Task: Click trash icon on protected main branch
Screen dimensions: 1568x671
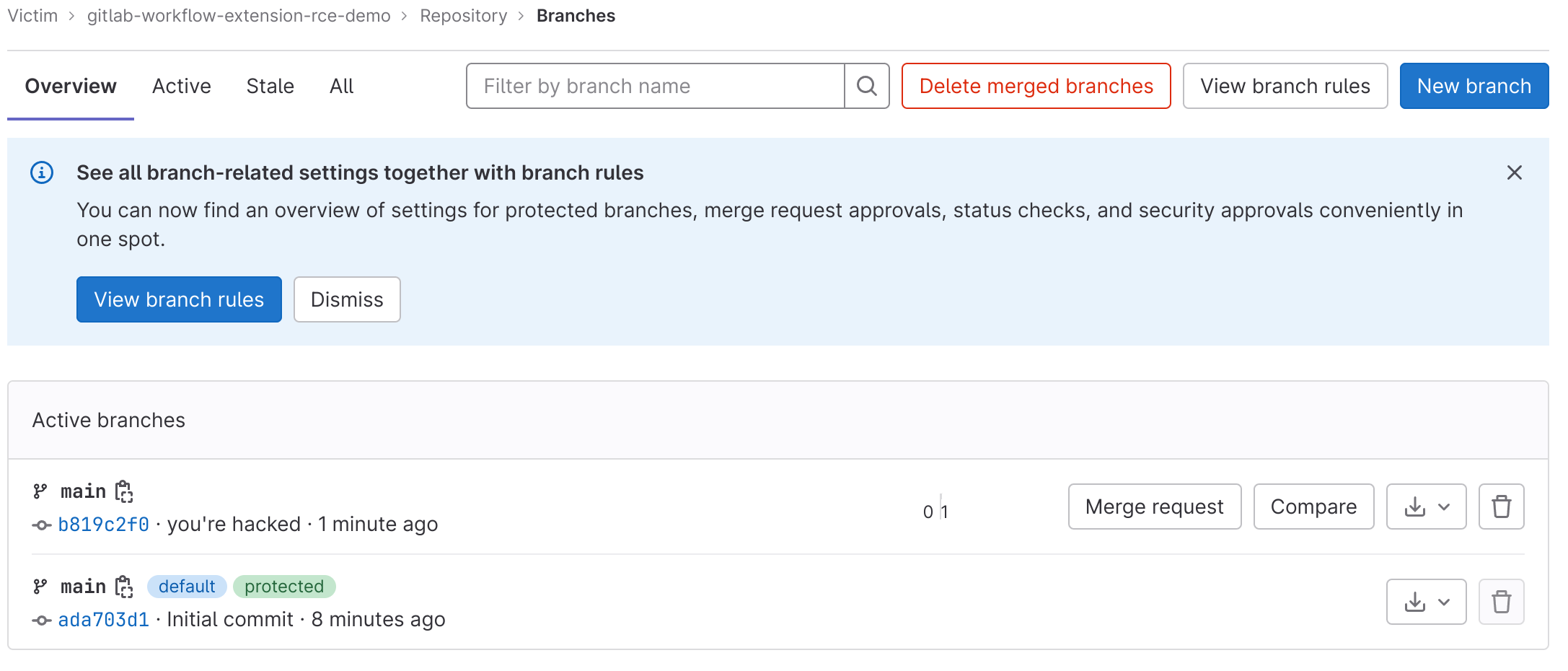Action: [x=1501, y=602]
